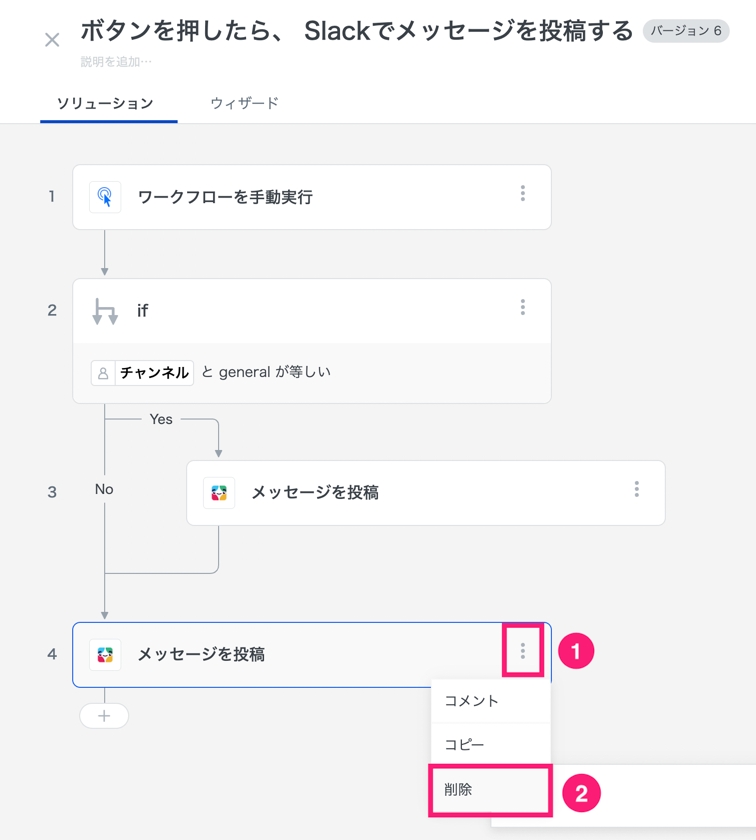Click the if branch icon
This screenshot has height=840, width=756.
click(105, 311)
